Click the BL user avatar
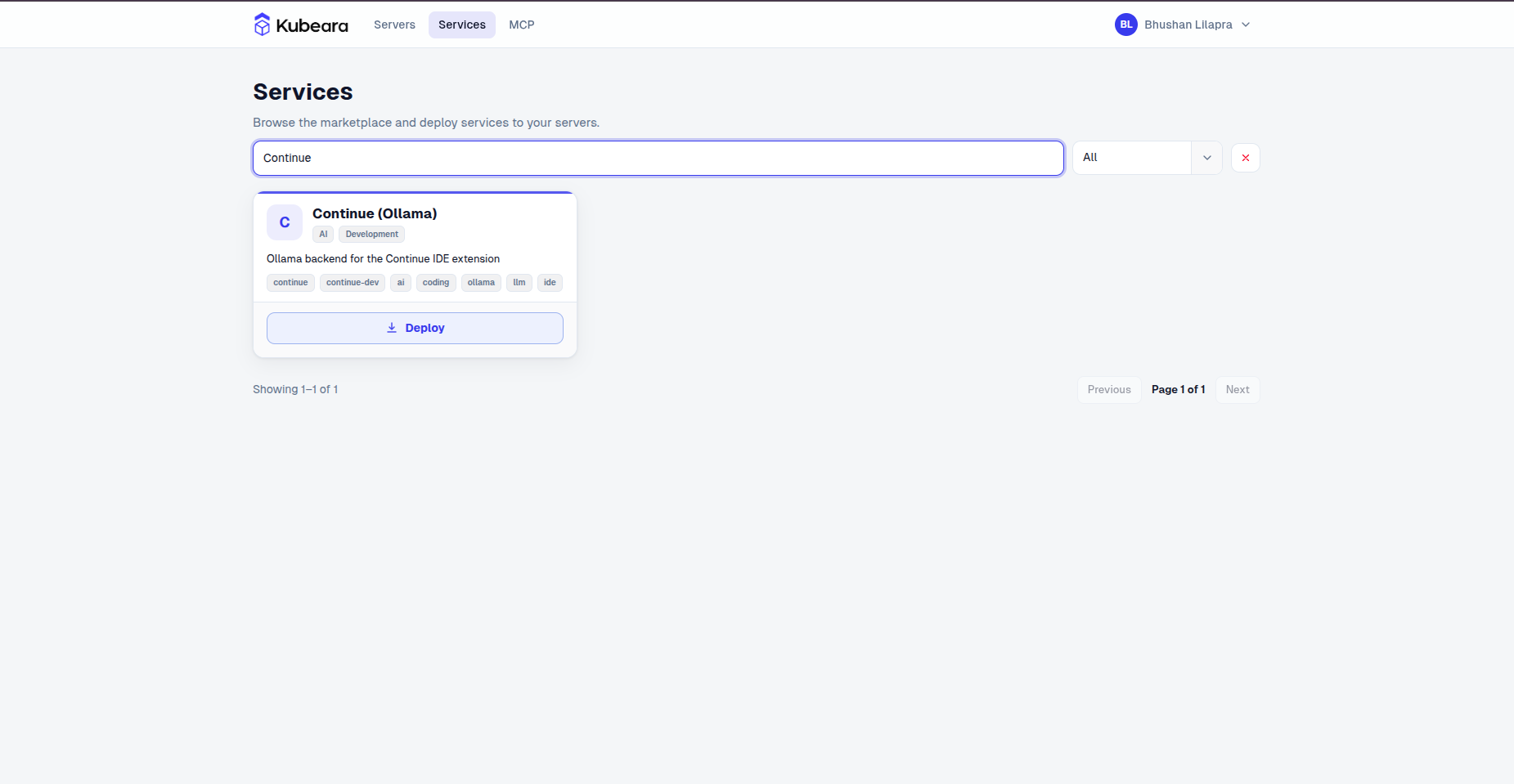This screenshot has height=784, width=1514. tap(1125, 25)
